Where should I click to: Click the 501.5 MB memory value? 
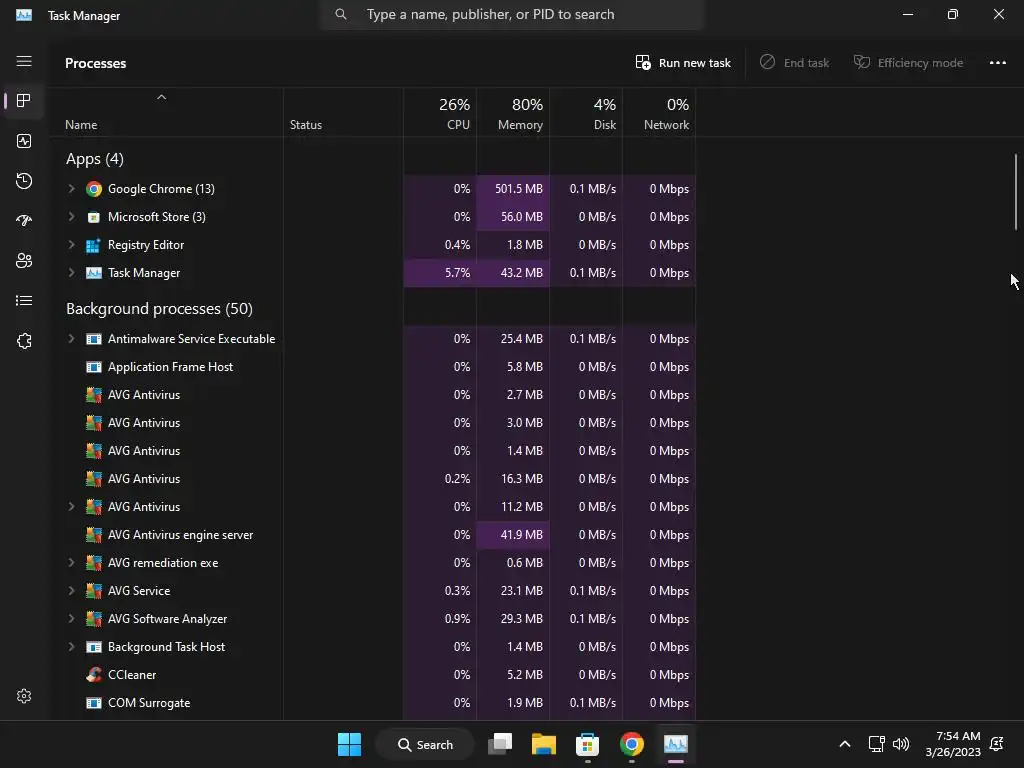(519, 189)
